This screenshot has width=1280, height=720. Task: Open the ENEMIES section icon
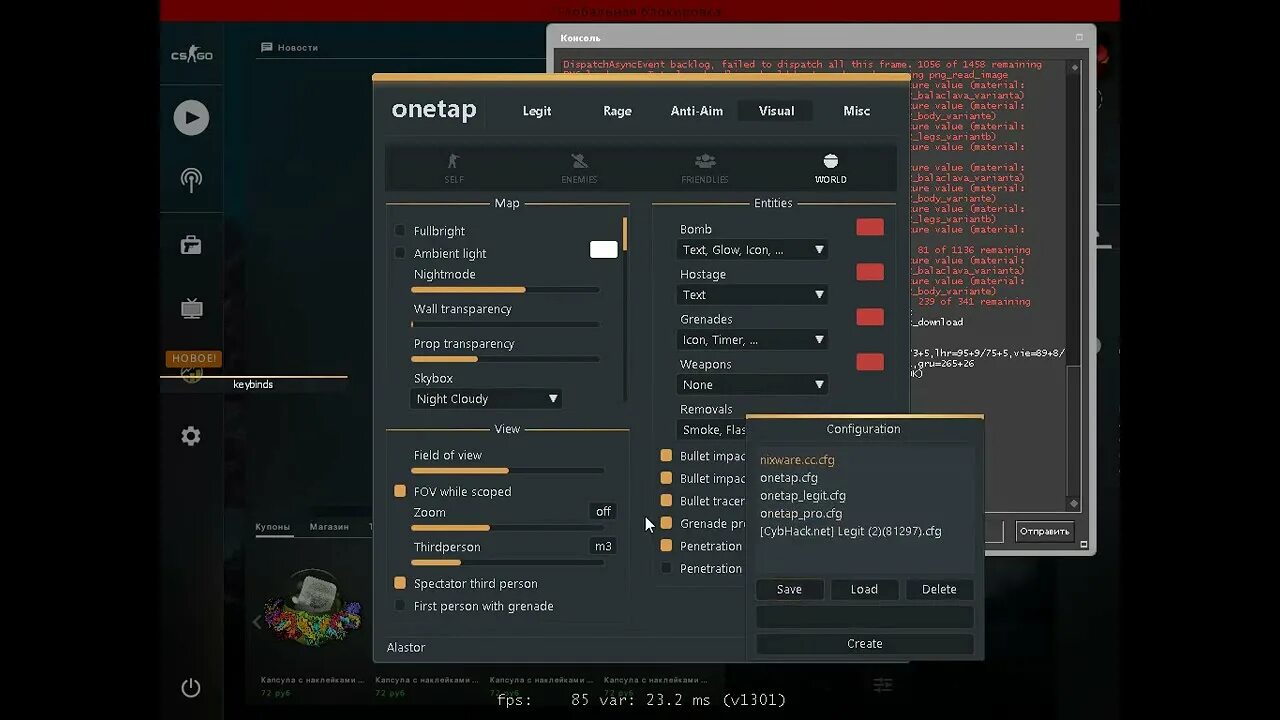tap(578, 168)
